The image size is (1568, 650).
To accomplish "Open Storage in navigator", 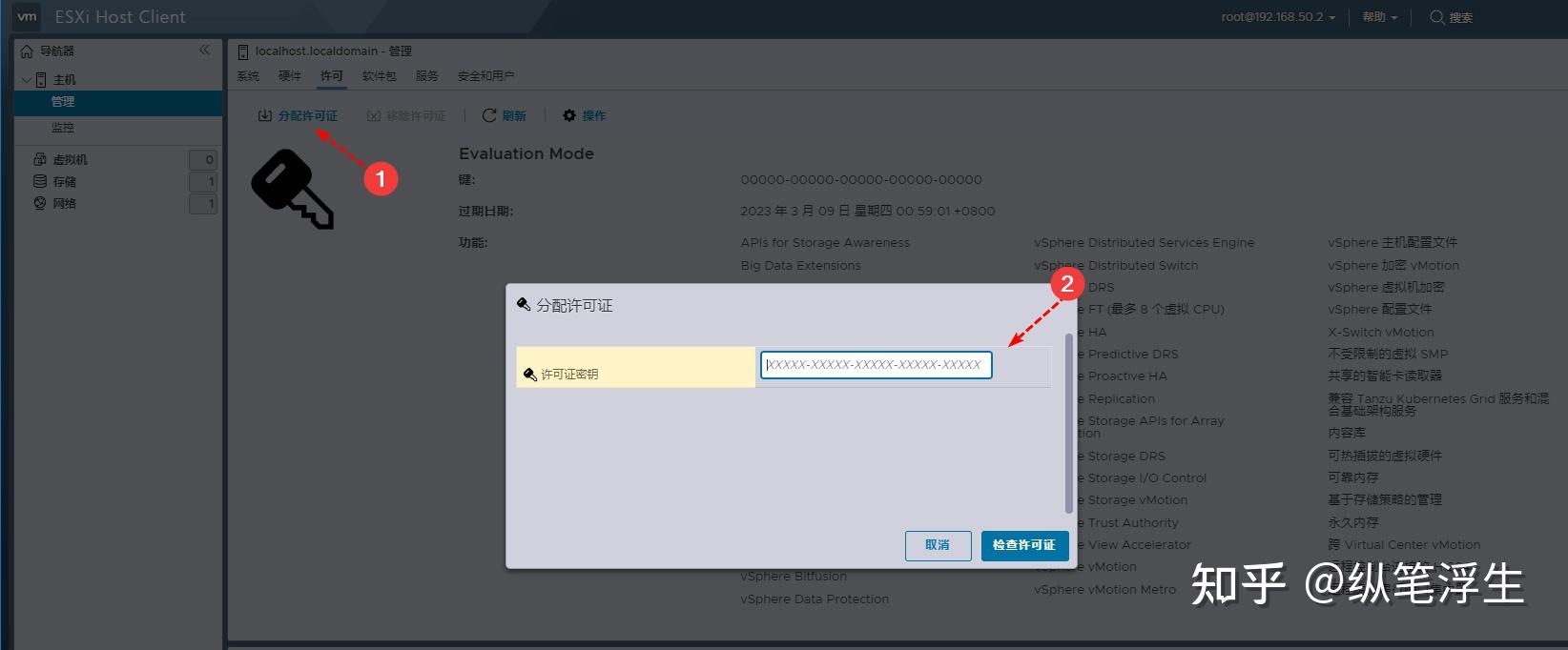I will 65,182.
